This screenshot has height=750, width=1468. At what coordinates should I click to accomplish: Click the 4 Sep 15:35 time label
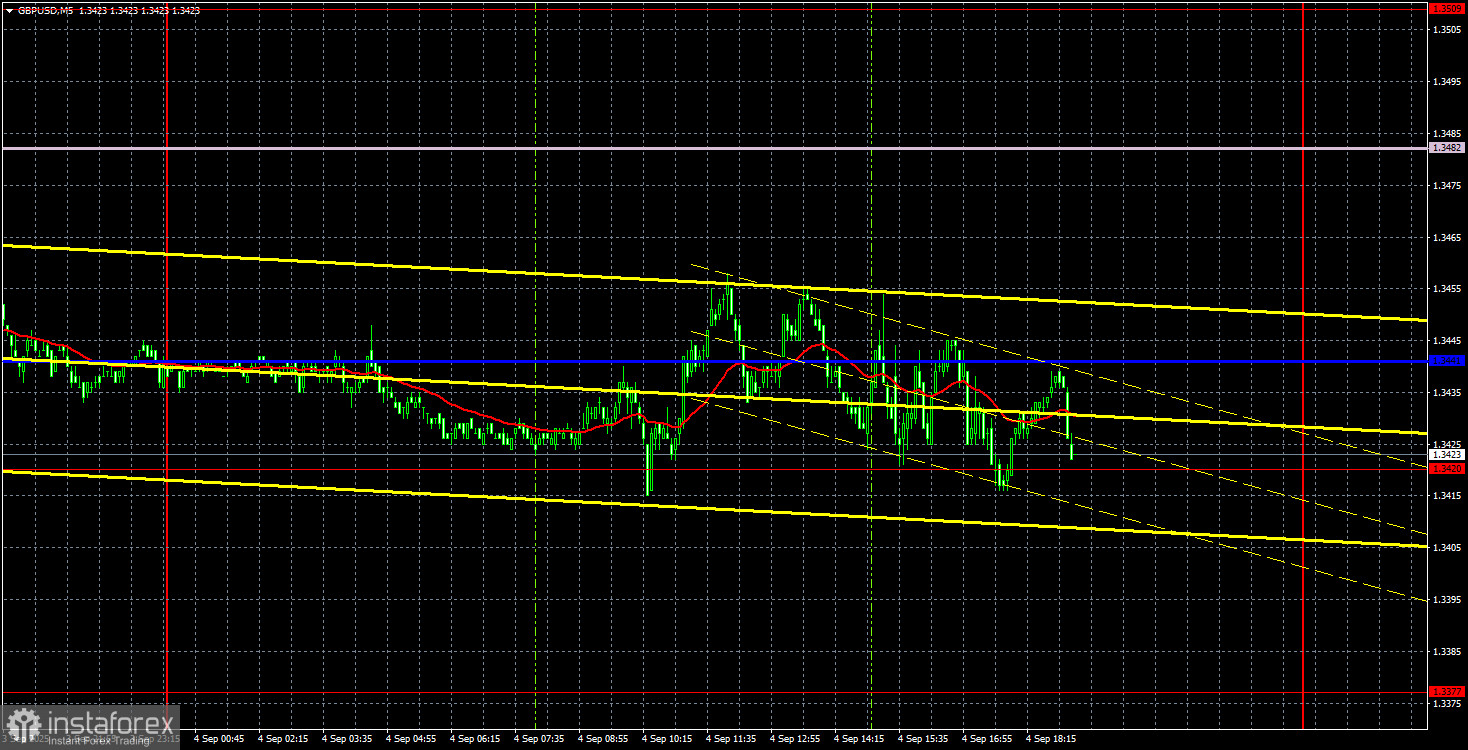point(923,739)
